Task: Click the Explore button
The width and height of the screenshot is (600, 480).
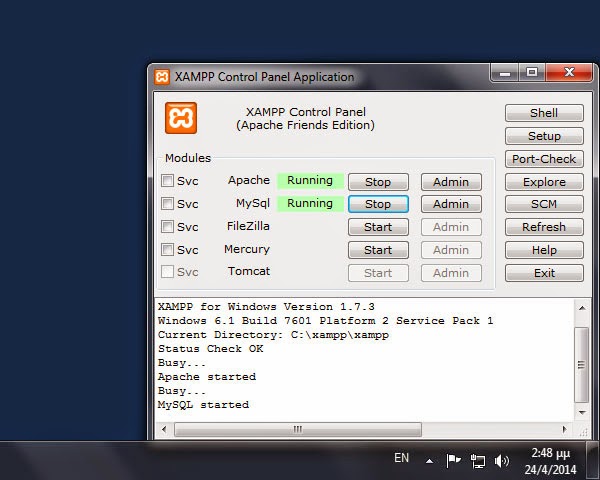Action: 544,182
